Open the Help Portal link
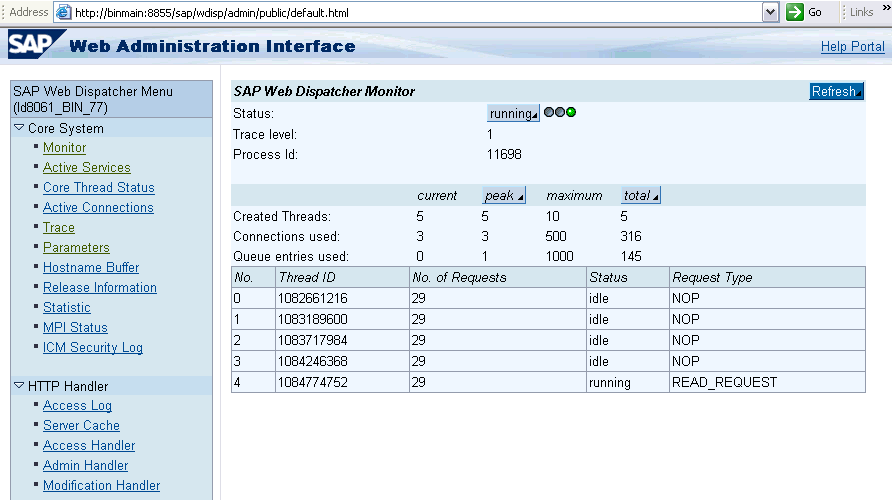This screenshot has width=892, height=500. tap(852, 47)
